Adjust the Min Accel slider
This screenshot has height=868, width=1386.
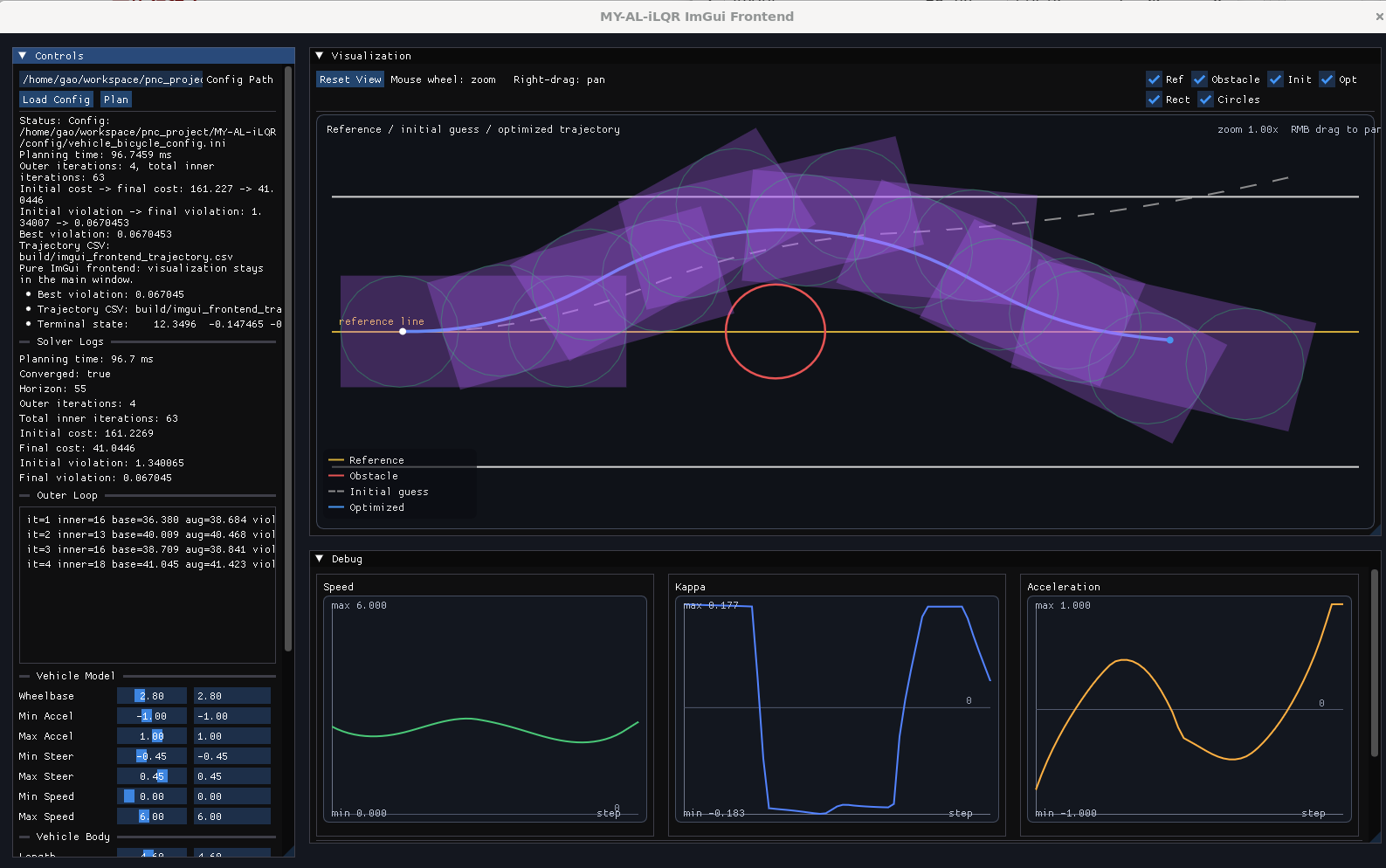coord(152,716)
